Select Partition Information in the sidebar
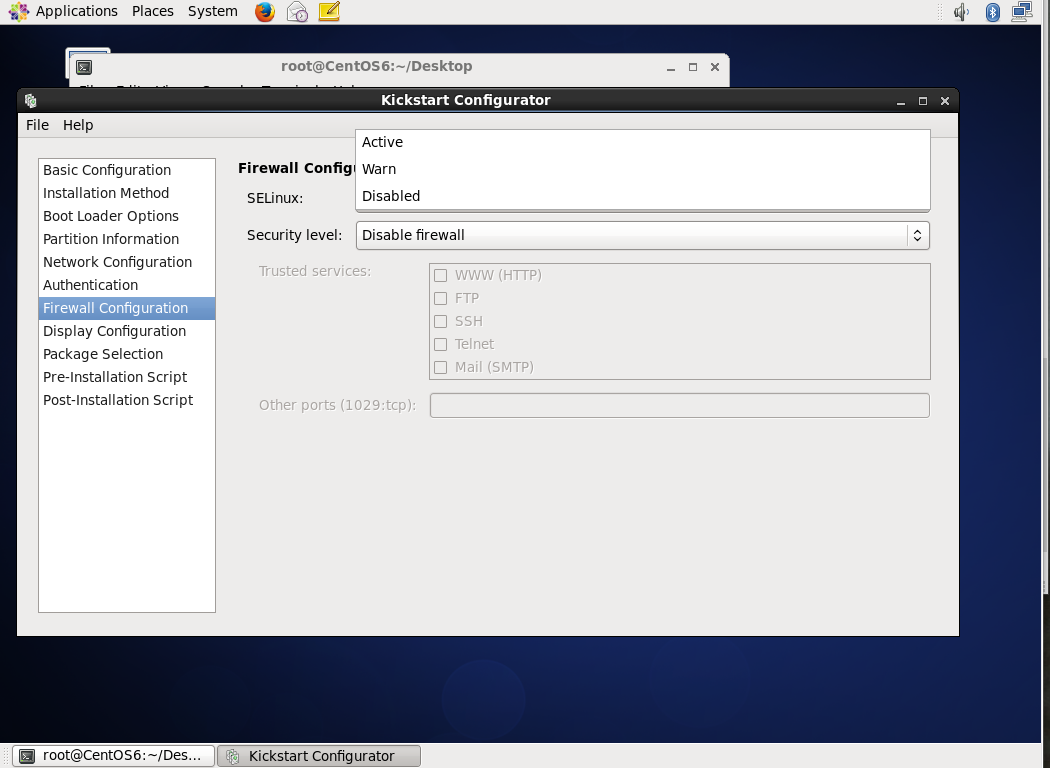The height and width of the screenshot is (768, 1050). point(127,239)
